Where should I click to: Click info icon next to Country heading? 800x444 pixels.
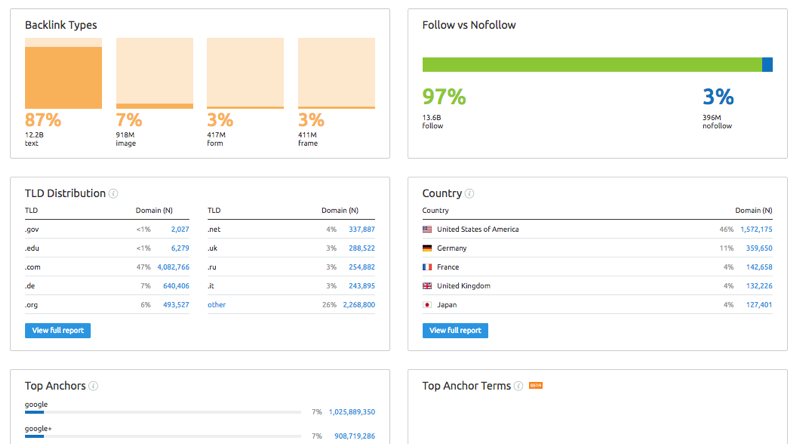pos(470,194)
